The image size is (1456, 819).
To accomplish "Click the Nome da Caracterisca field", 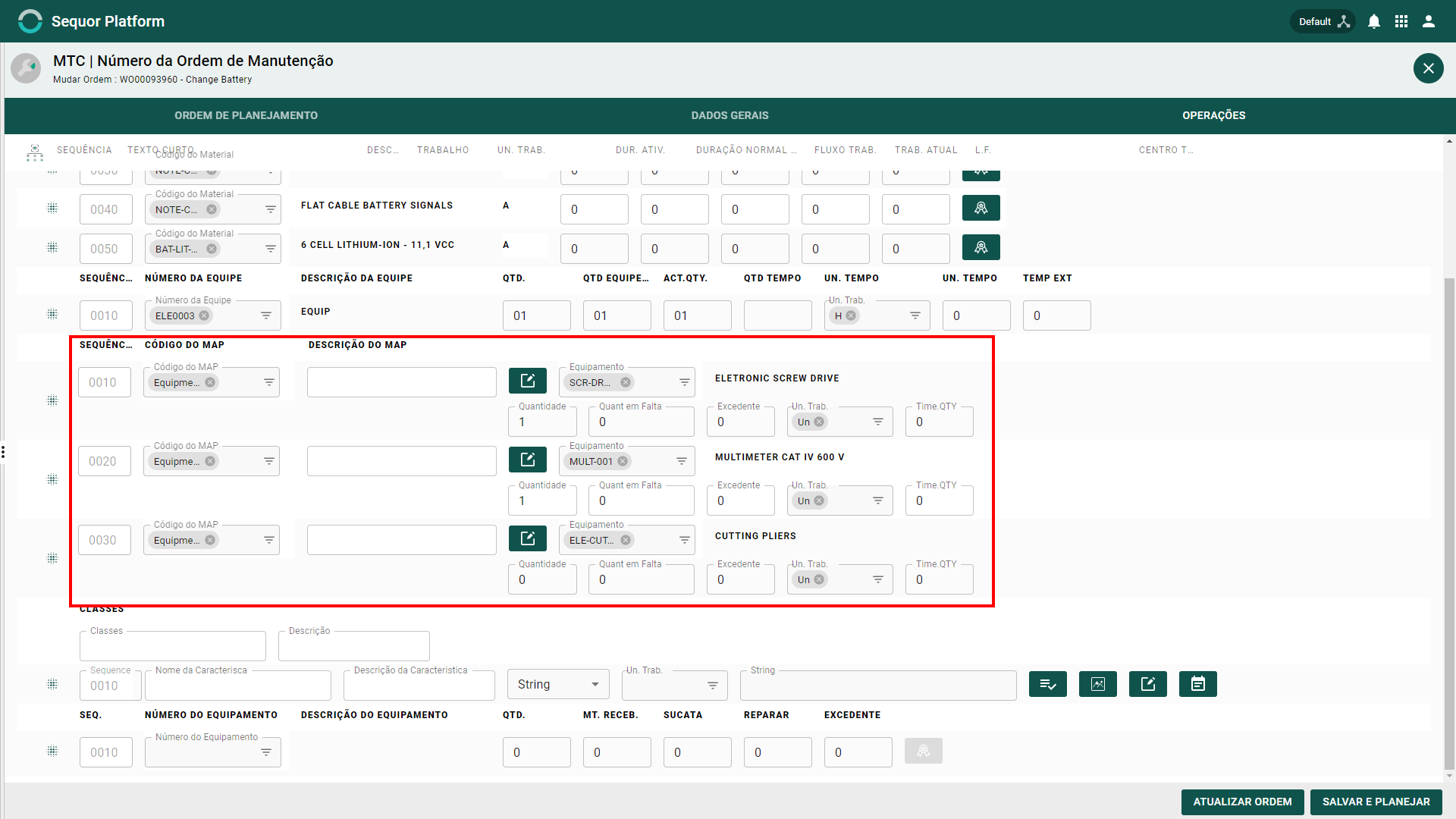I will click(238, 686).
